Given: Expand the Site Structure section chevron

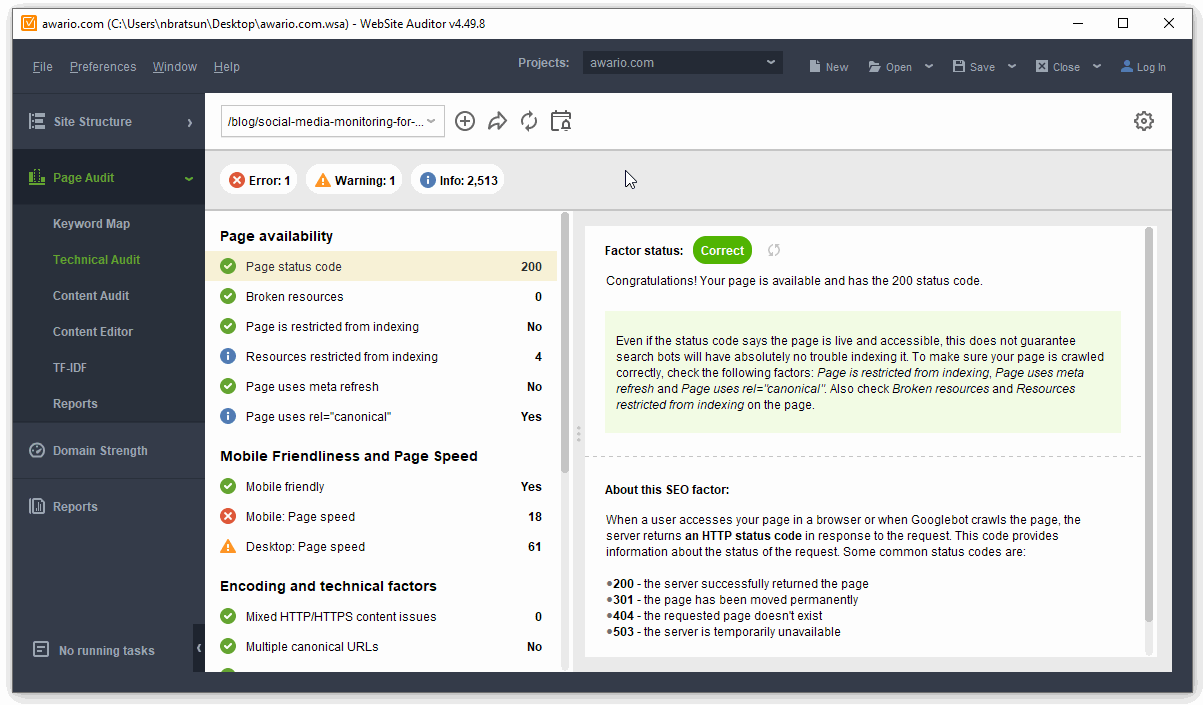Looking at the screenshot, I should (x=189, y=122).
